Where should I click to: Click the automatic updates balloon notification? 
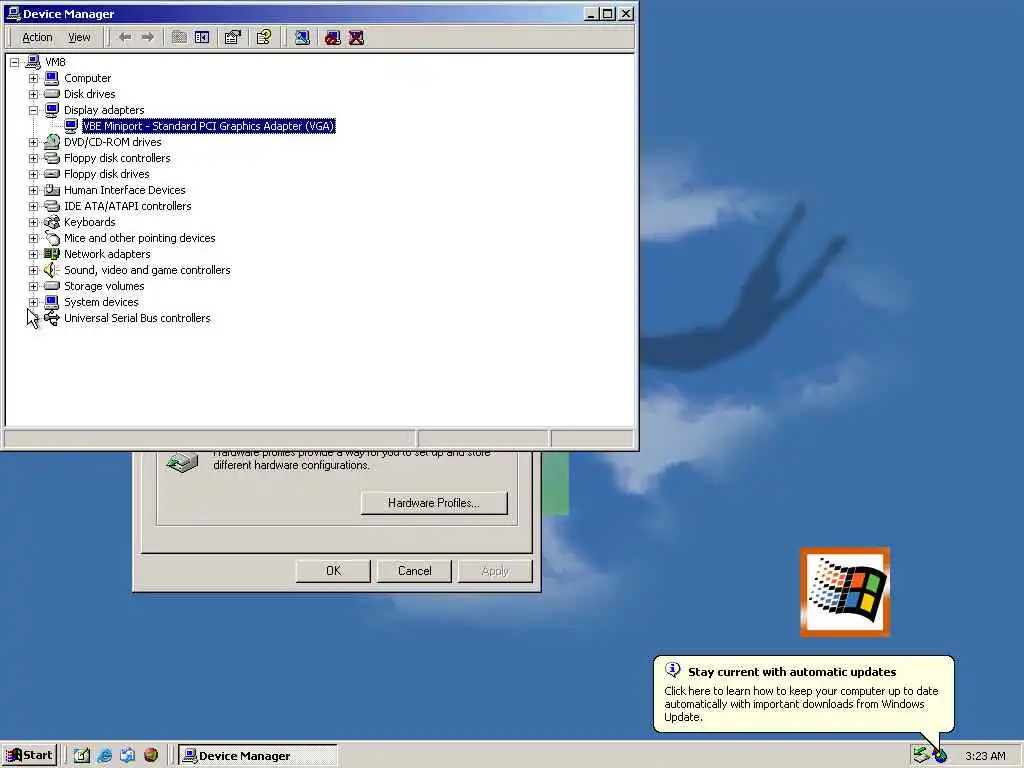(x=803, y=694)
